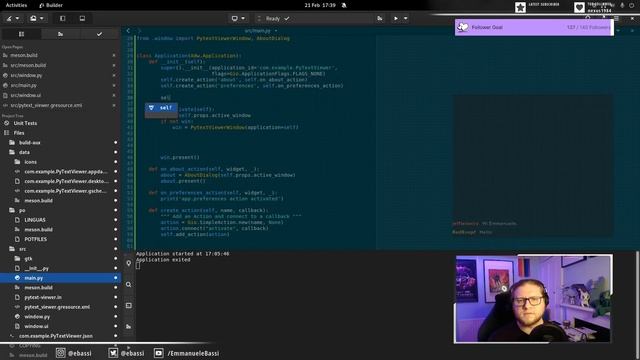Select main.py in project tree

60,278
